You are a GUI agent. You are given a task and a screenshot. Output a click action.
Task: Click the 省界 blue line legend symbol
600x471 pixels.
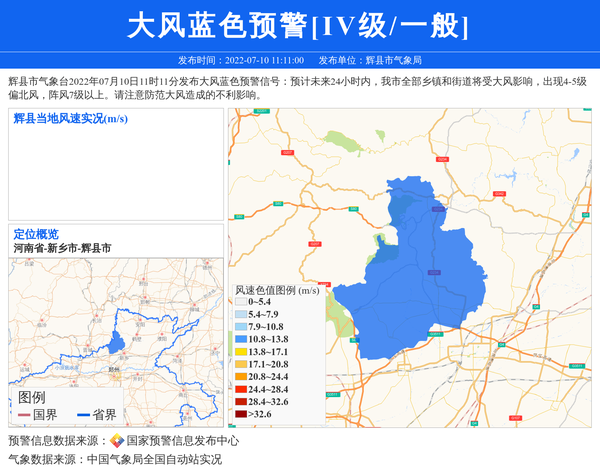(82, 415)
